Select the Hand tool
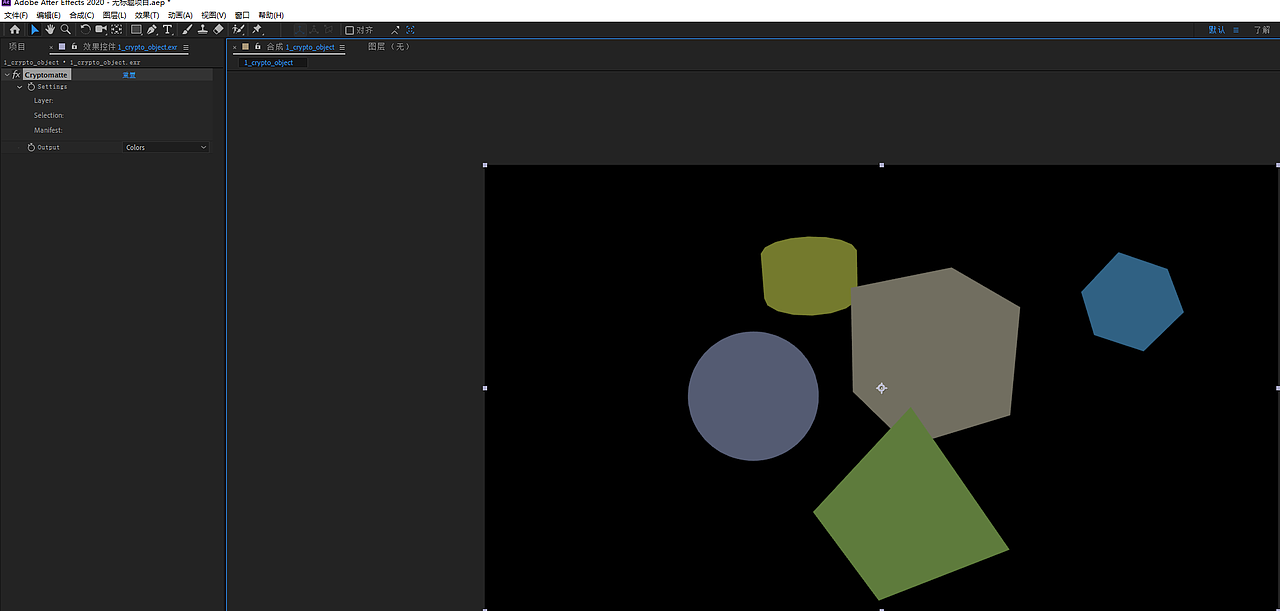This screenshot has width=1280, height=611. 50,30
